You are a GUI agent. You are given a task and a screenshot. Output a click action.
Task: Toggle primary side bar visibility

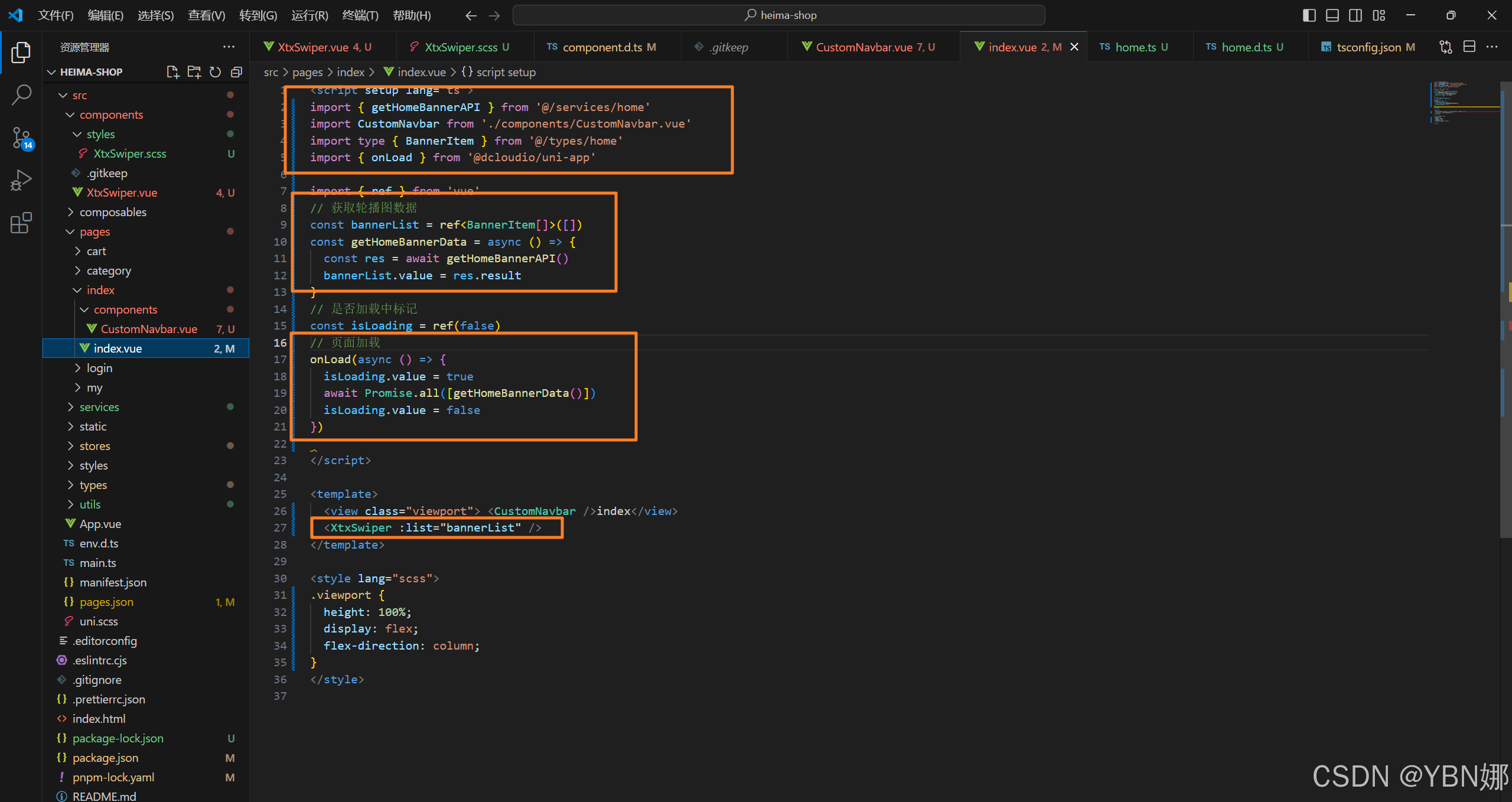pos(1309,15)
